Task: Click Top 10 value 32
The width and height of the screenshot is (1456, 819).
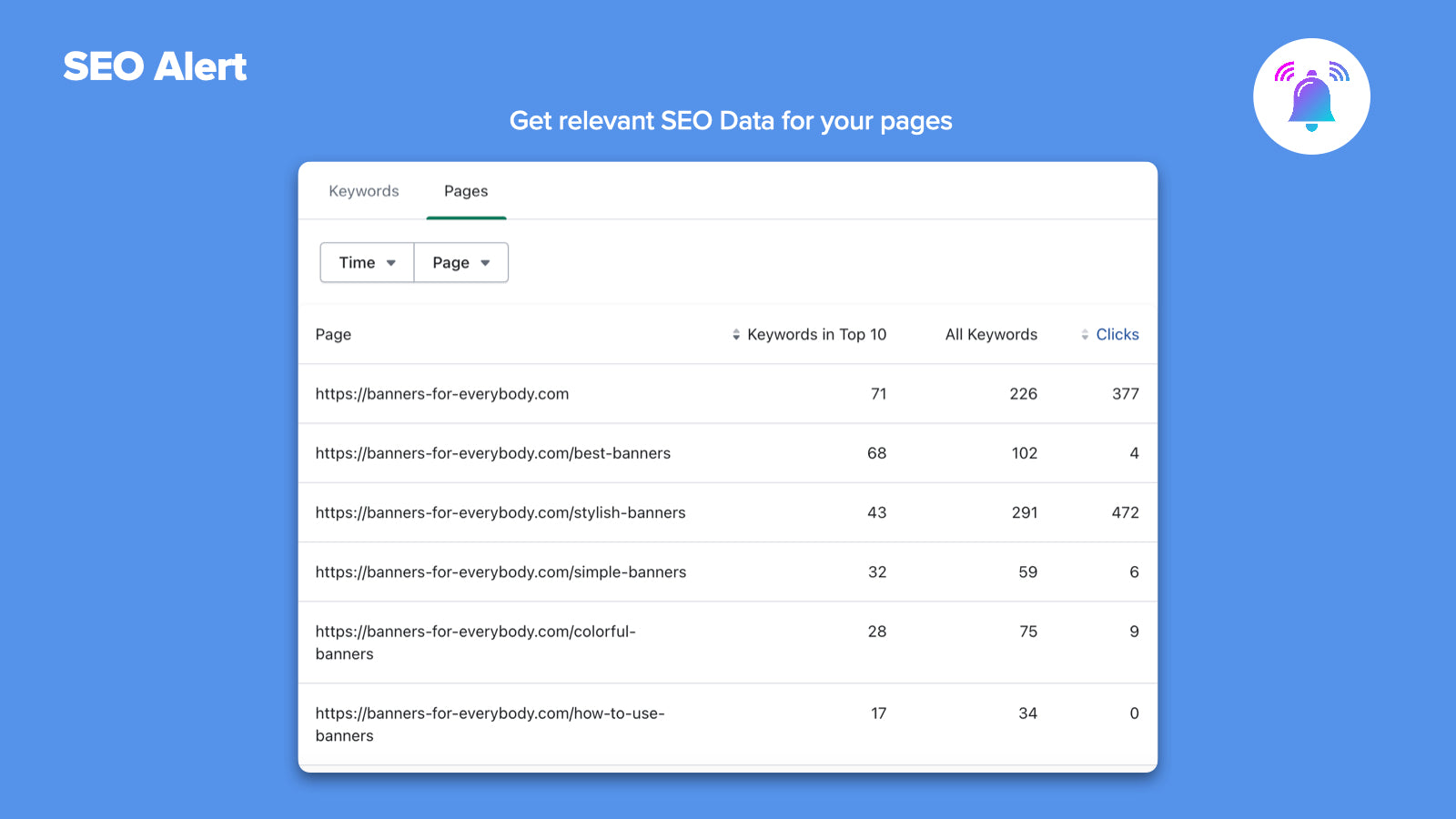Action: click(877, 572)
